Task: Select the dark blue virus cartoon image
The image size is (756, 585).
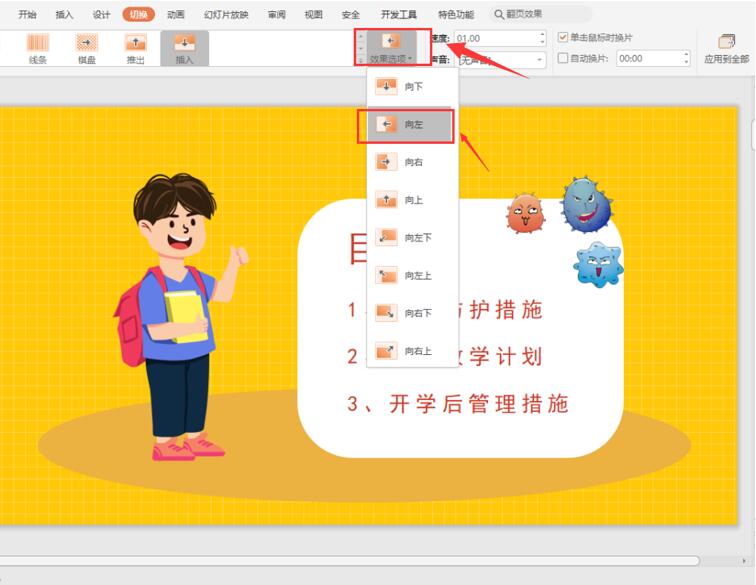Action: point(587,204)
